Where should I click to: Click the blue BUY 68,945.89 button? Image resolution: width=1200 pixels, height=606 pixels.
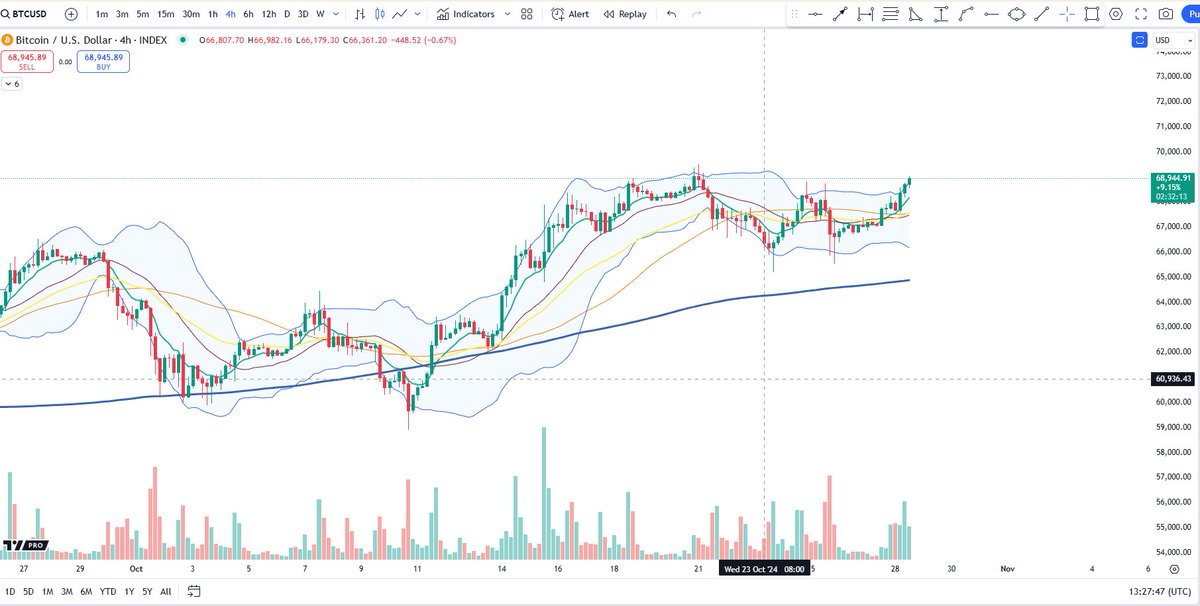coord(102,62)
